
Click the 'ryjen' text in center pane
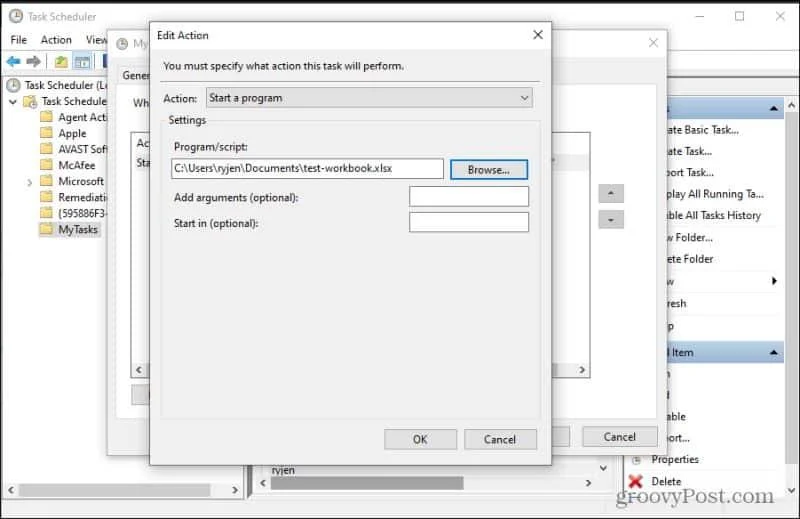point(283,470)
